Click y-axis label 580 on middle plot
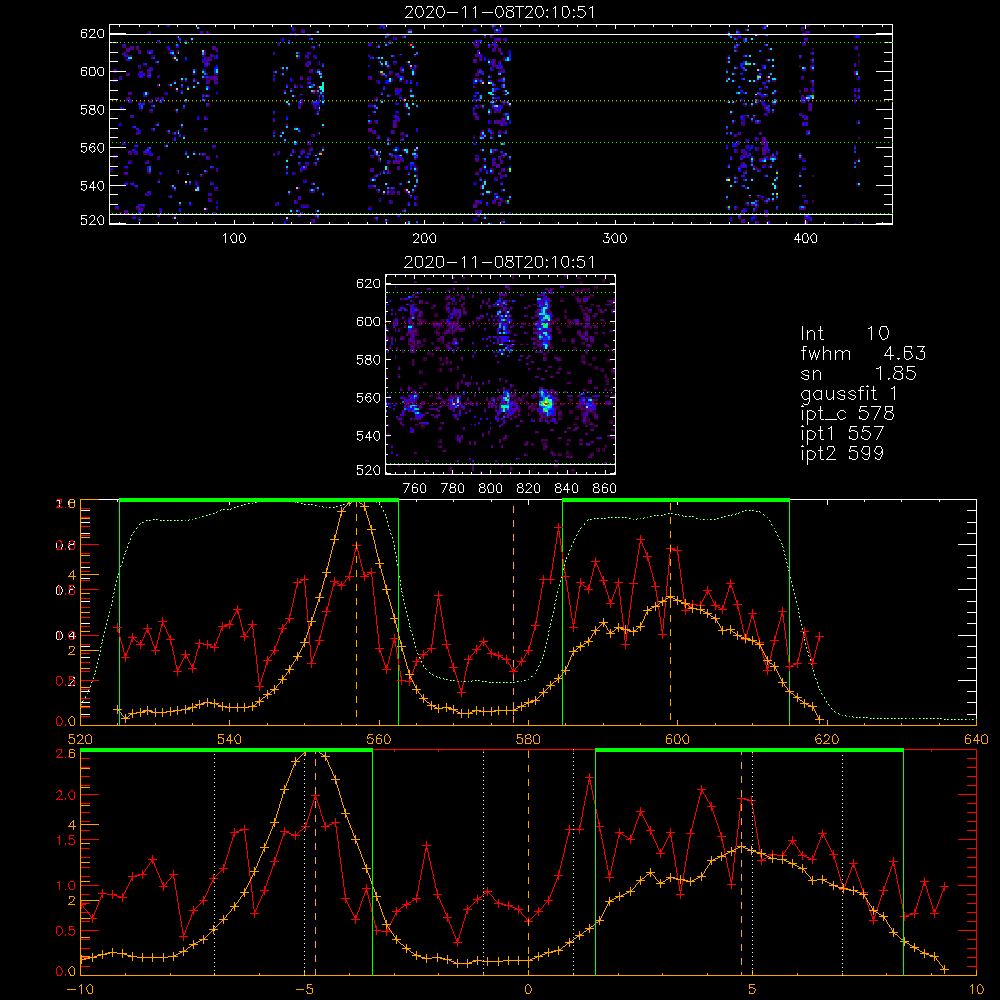Image resolution: width=1000 pixels, height=1000 pixels. (369, 360)
